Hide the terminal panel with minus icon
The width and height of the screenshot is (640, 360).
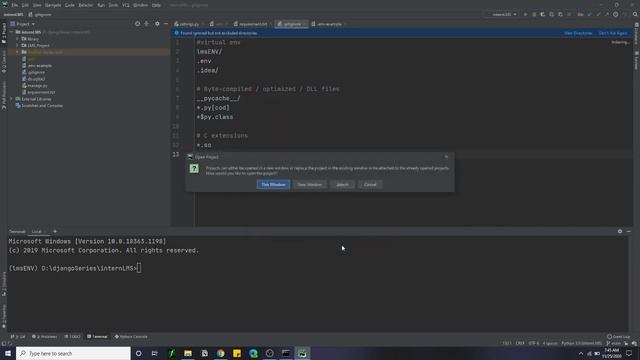coord(629,231)
